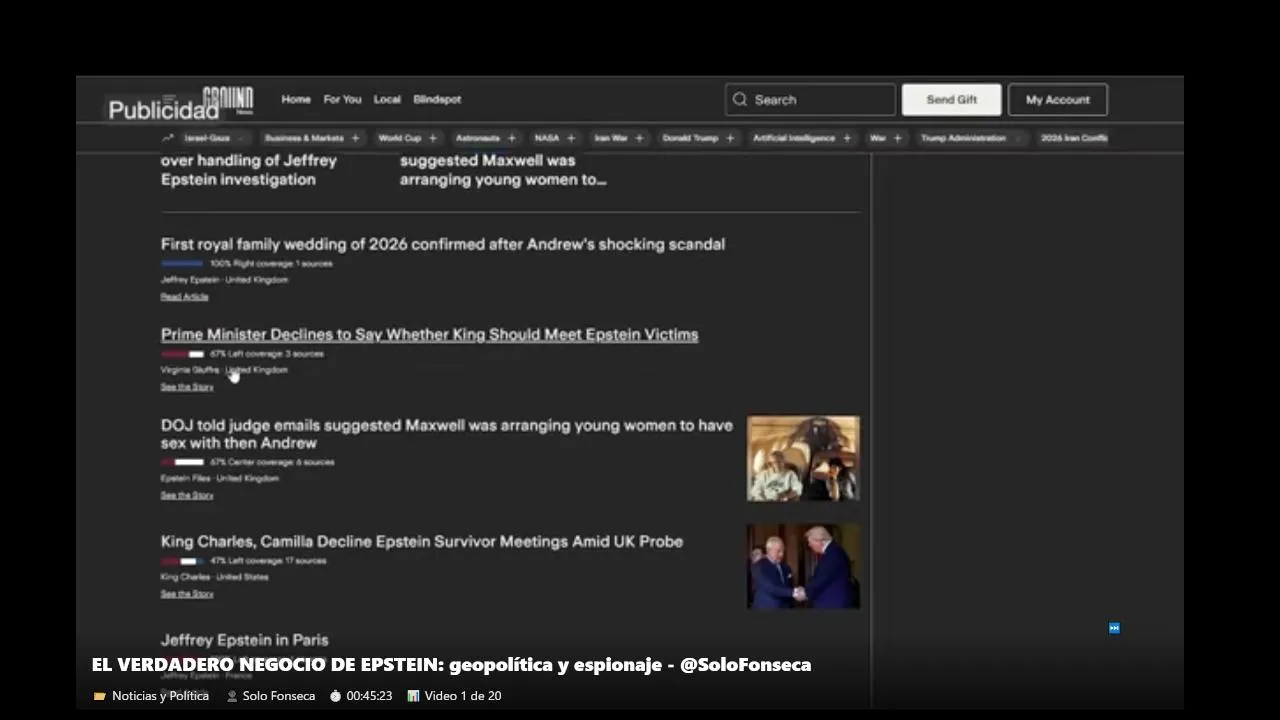Viewport: 1280px width, 720px height.
Task: Follow NASA topic with plus icon
Action: (x=571, y=138)
